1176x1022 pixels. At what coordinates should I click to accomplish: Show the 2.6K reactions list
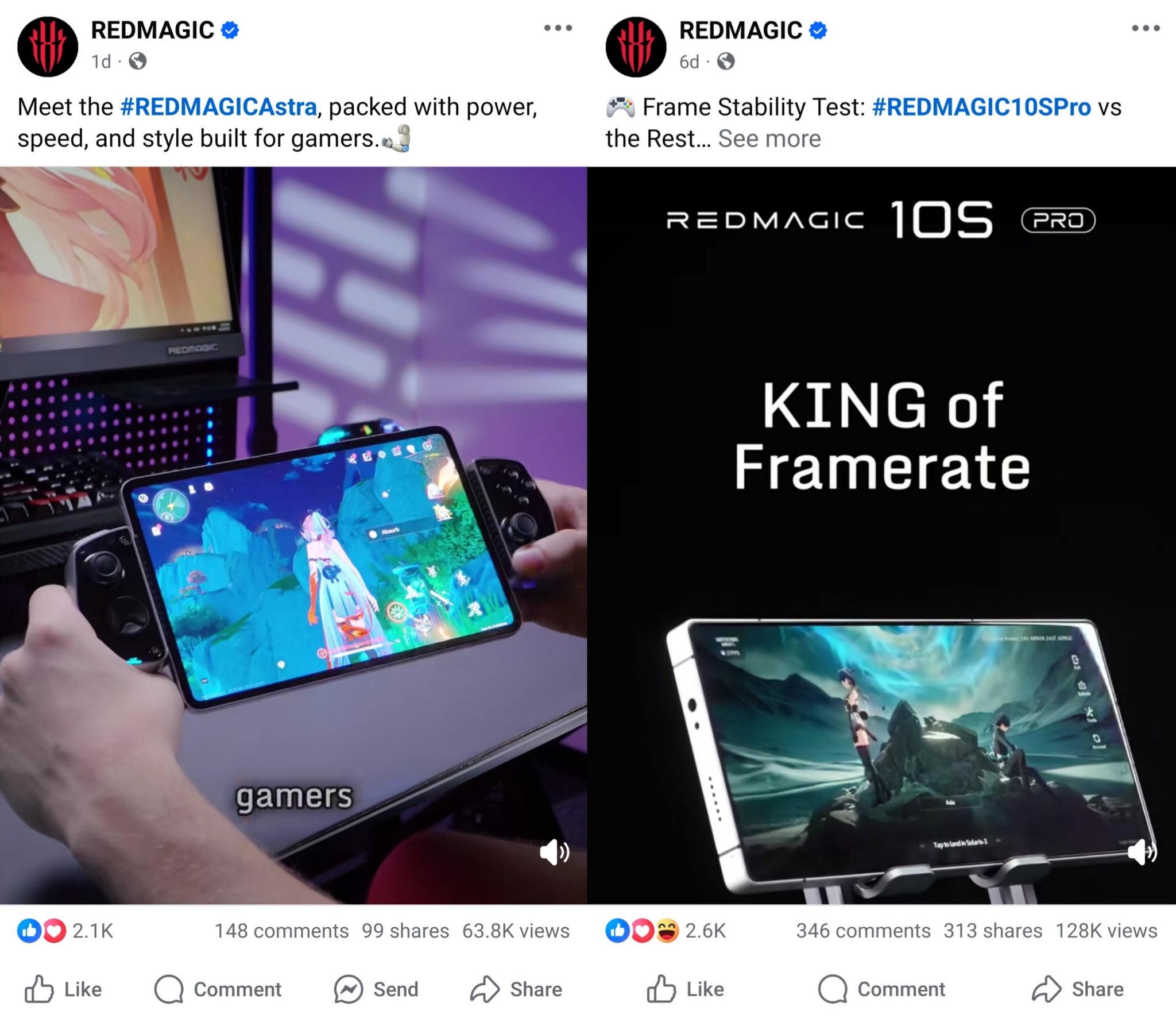[x=666, y=931]
